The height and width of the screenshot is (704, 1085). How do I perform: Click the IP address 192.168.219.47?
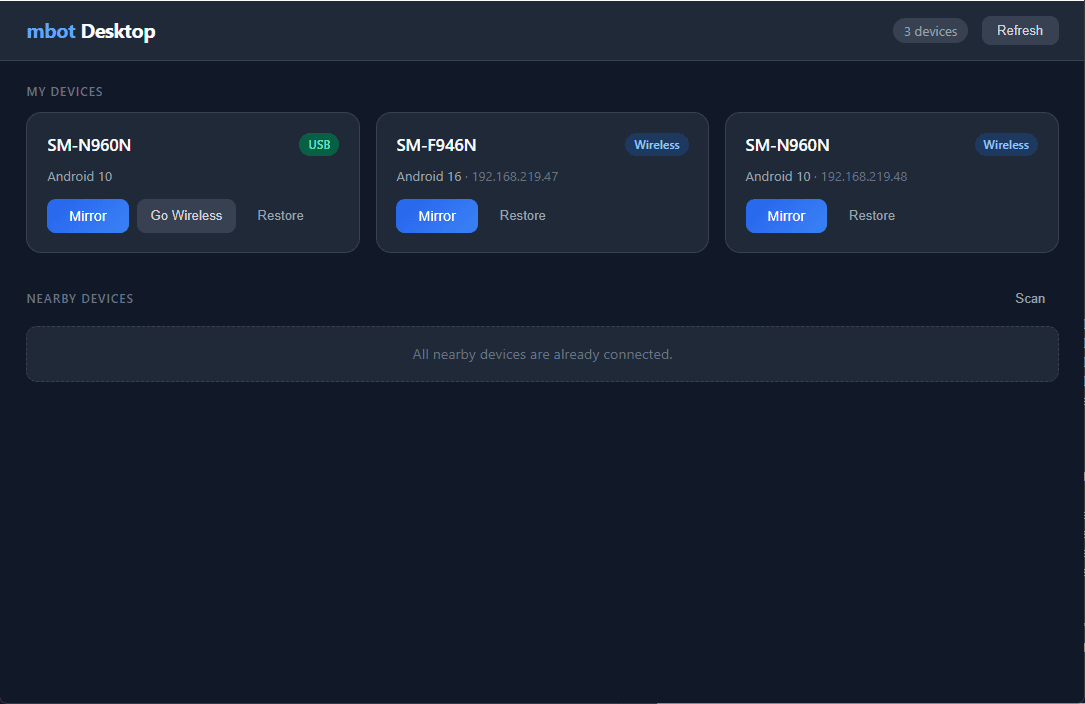[515, 176]
